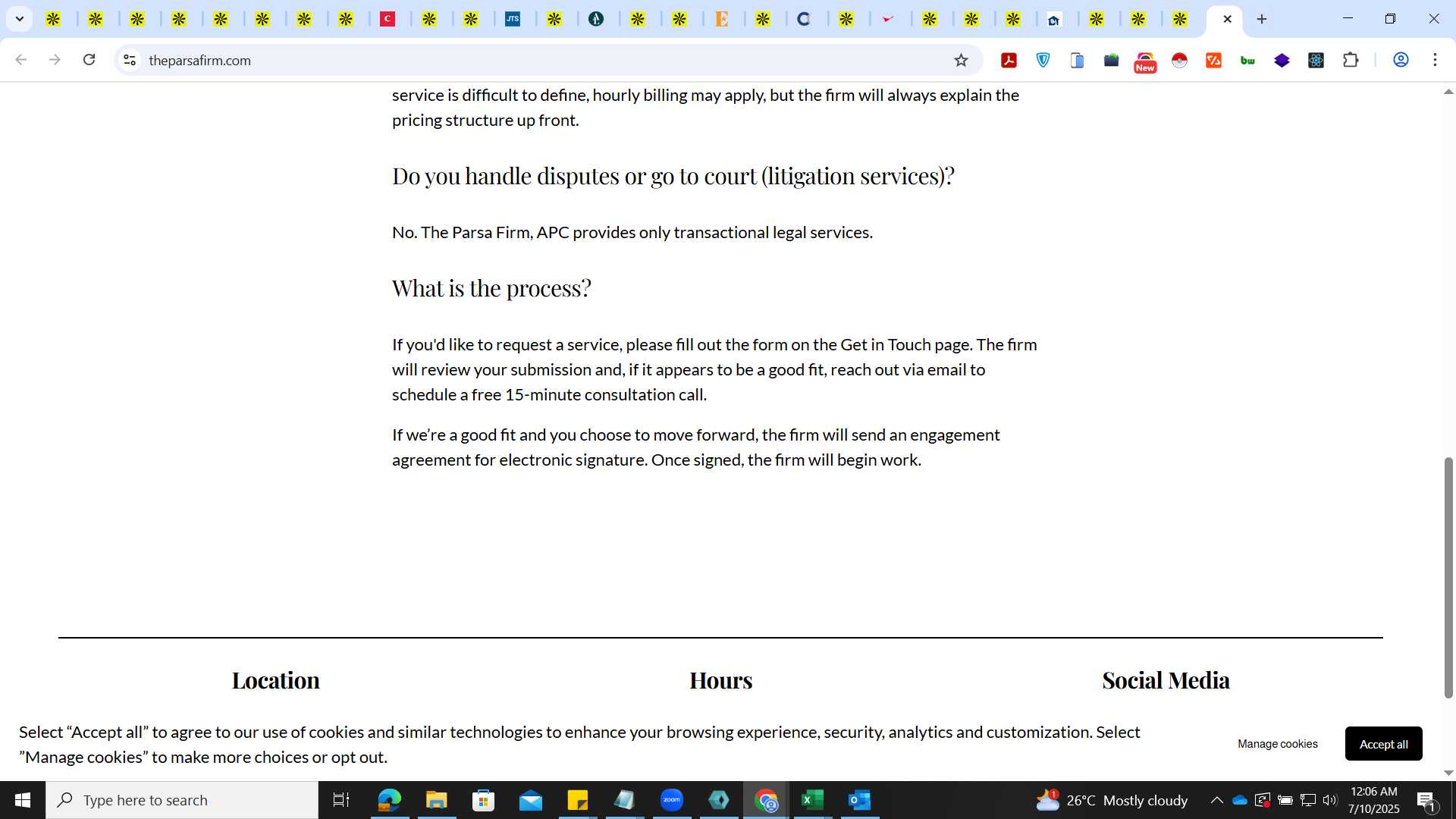Screen dimensions: 1456x819
Task: Go back to previous page
Action: 21,60
